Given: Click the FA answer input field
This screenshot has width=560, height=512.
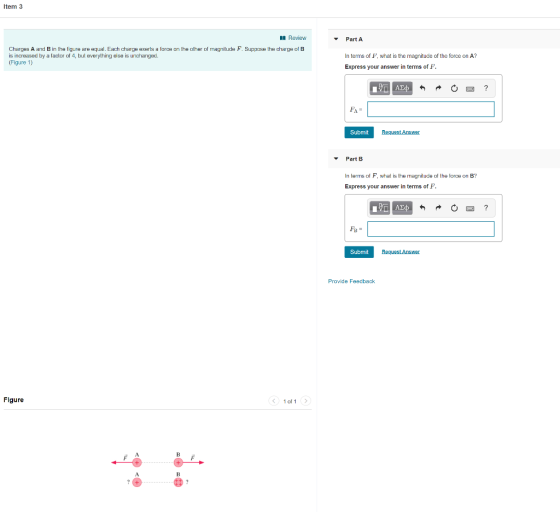Looking at the screenshot, I should [431, 109].
